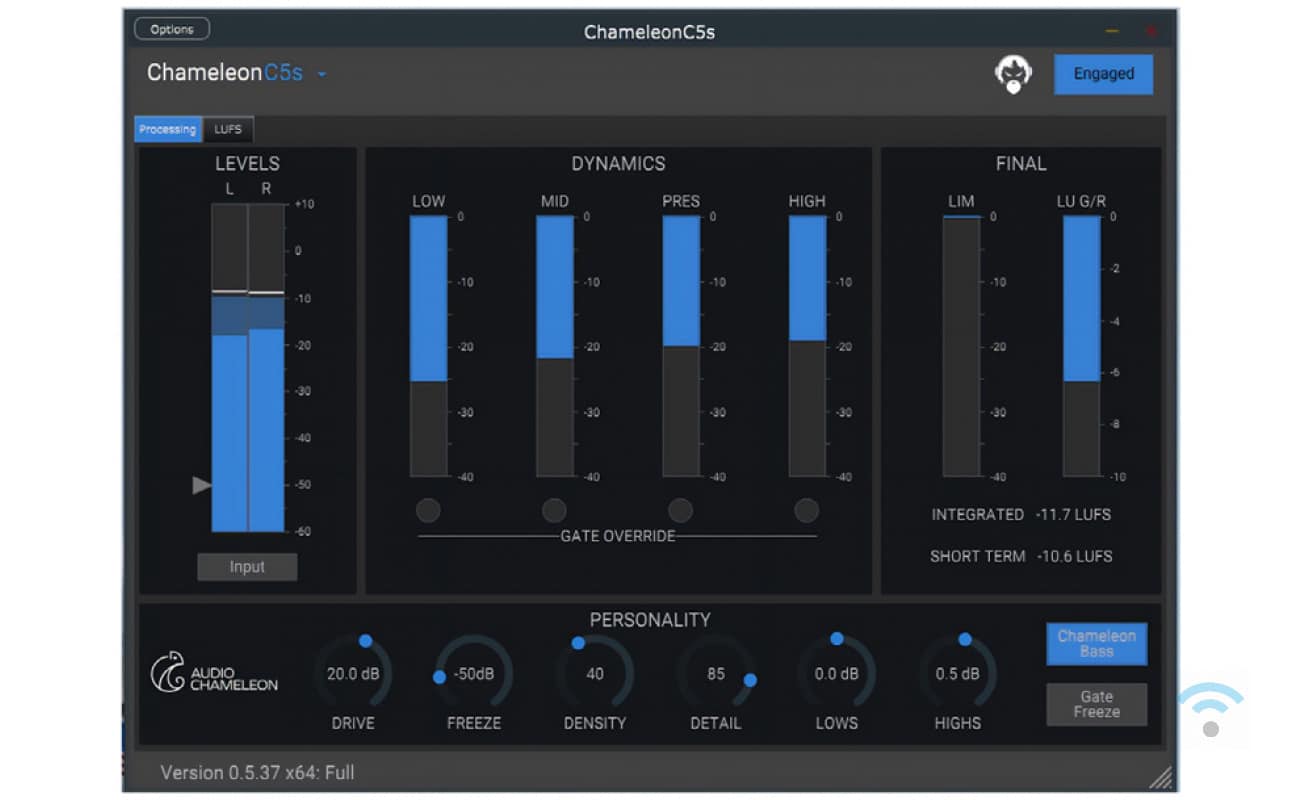Toggle the PRES band gate override
Image resolution: width=1300 pixels, height=800 pixels.
(x=680, y=511)
